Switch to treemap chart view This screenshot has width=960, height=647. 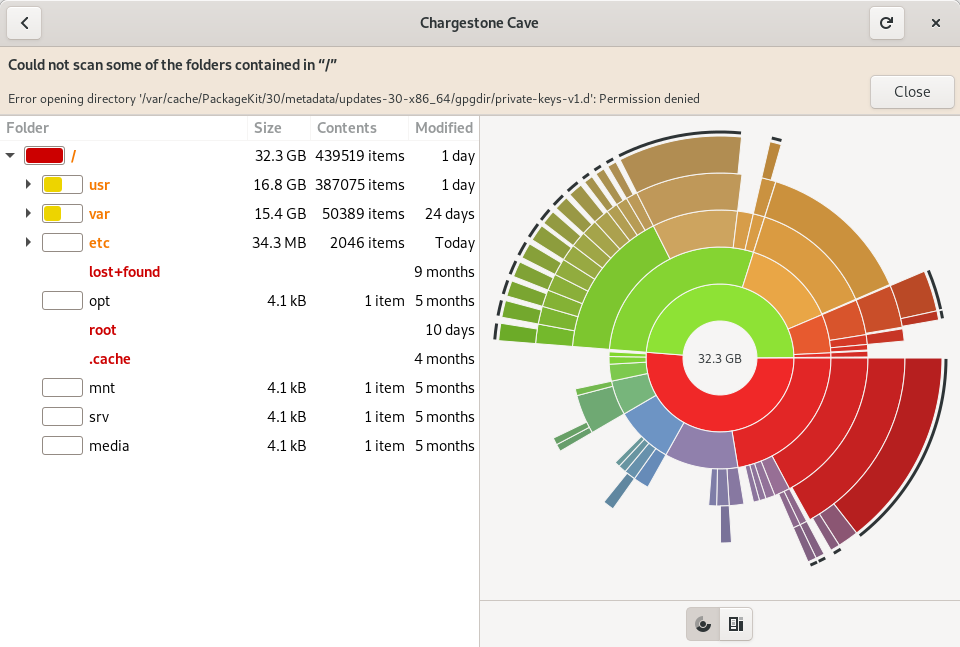tap(736, 624)
